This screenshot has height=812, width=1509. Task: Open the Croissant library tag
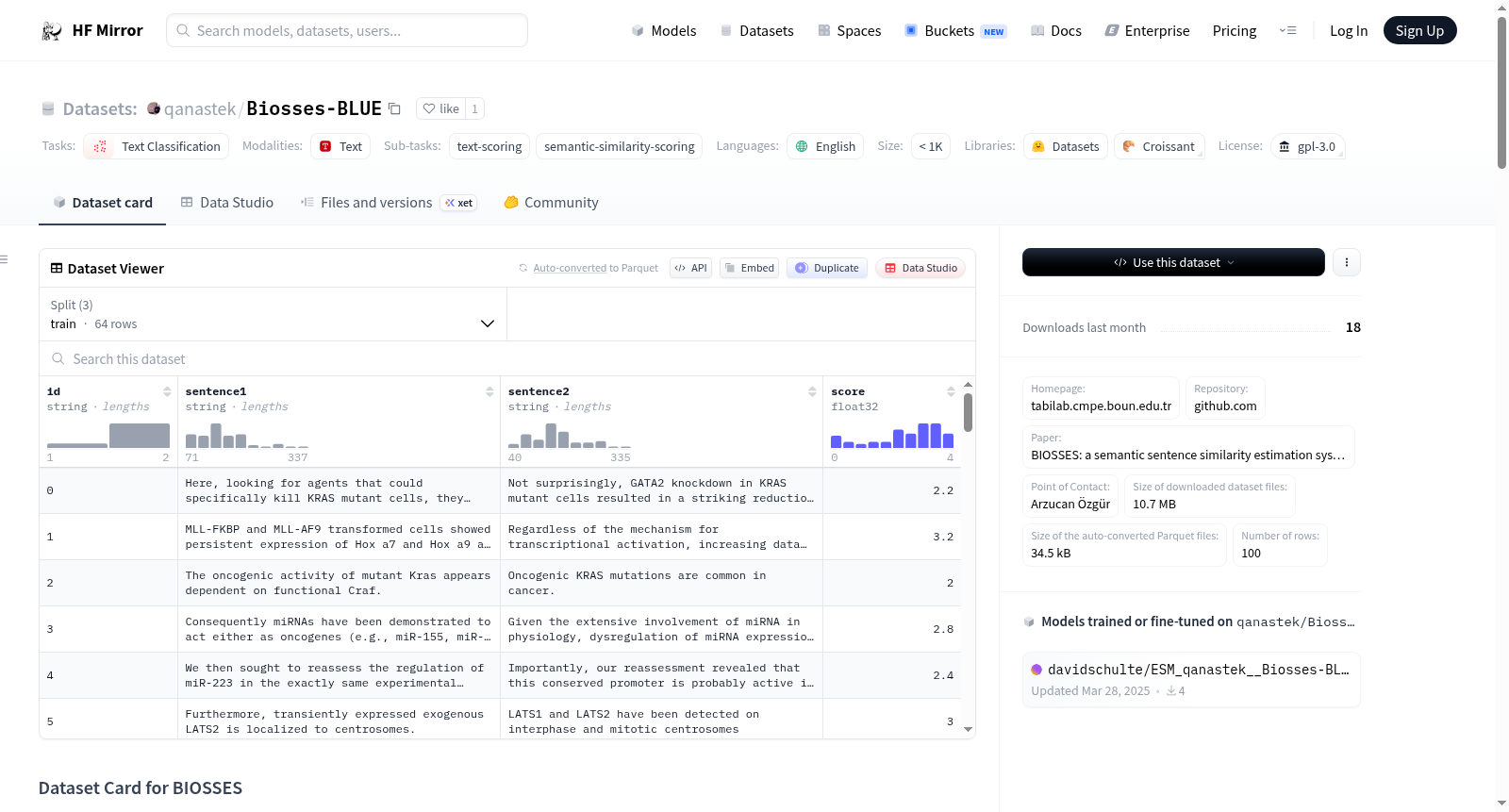point(1159,146)
